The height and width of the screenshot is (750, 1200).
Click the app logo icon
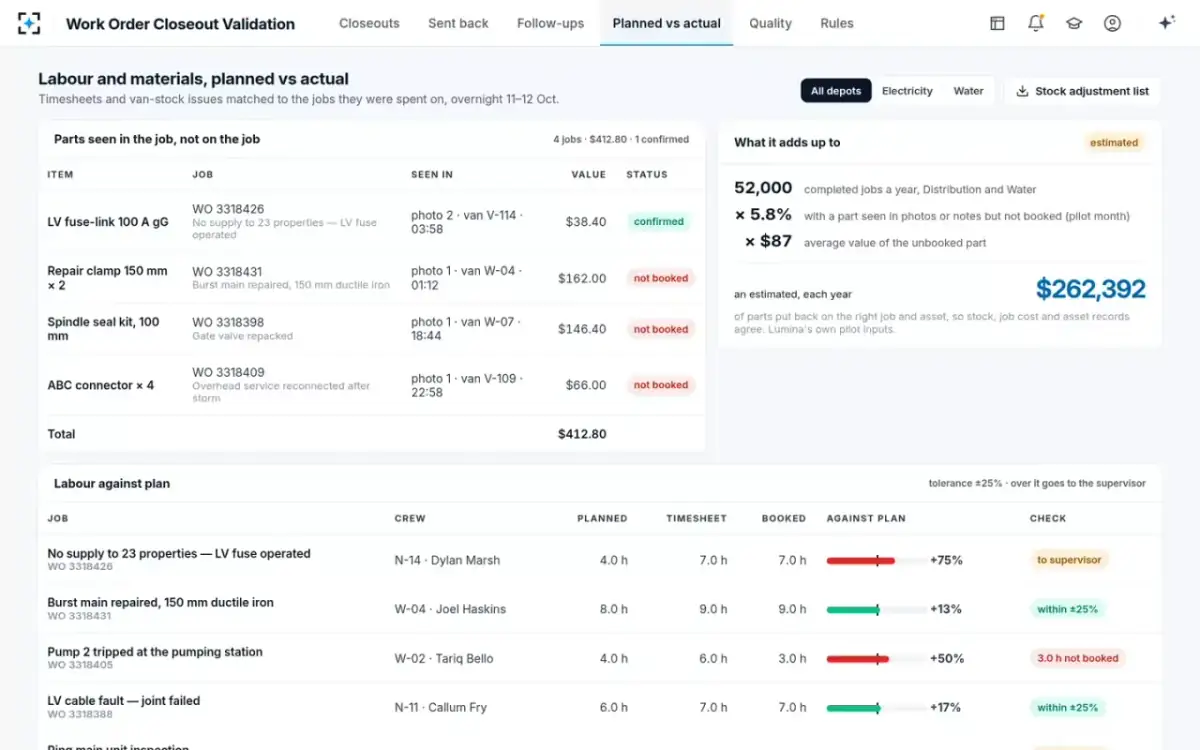click(29, 23)
